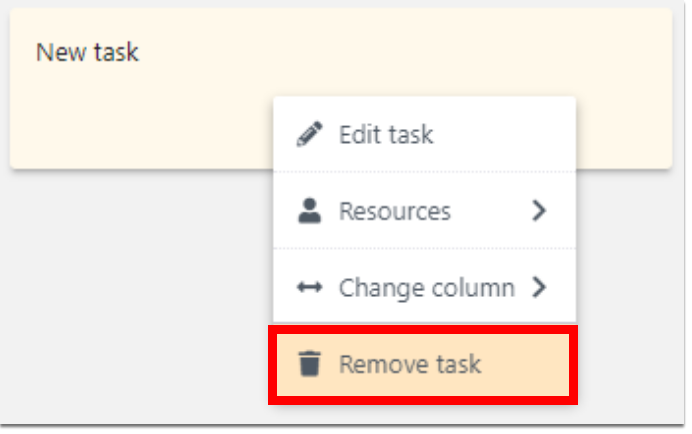Click the word "column" in Change column

(x=473, y=288)
